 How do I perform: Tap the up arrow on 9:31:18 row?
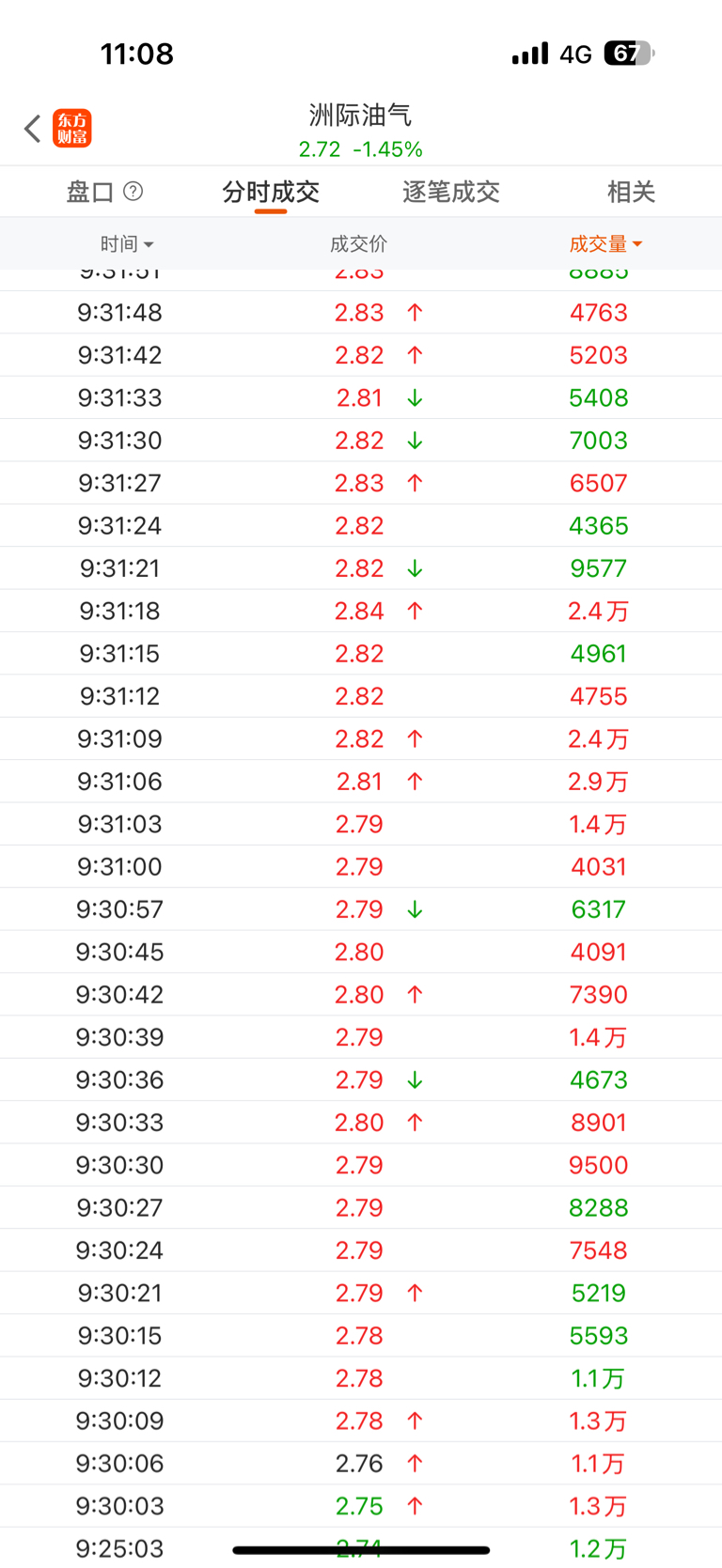click(415, 612)
